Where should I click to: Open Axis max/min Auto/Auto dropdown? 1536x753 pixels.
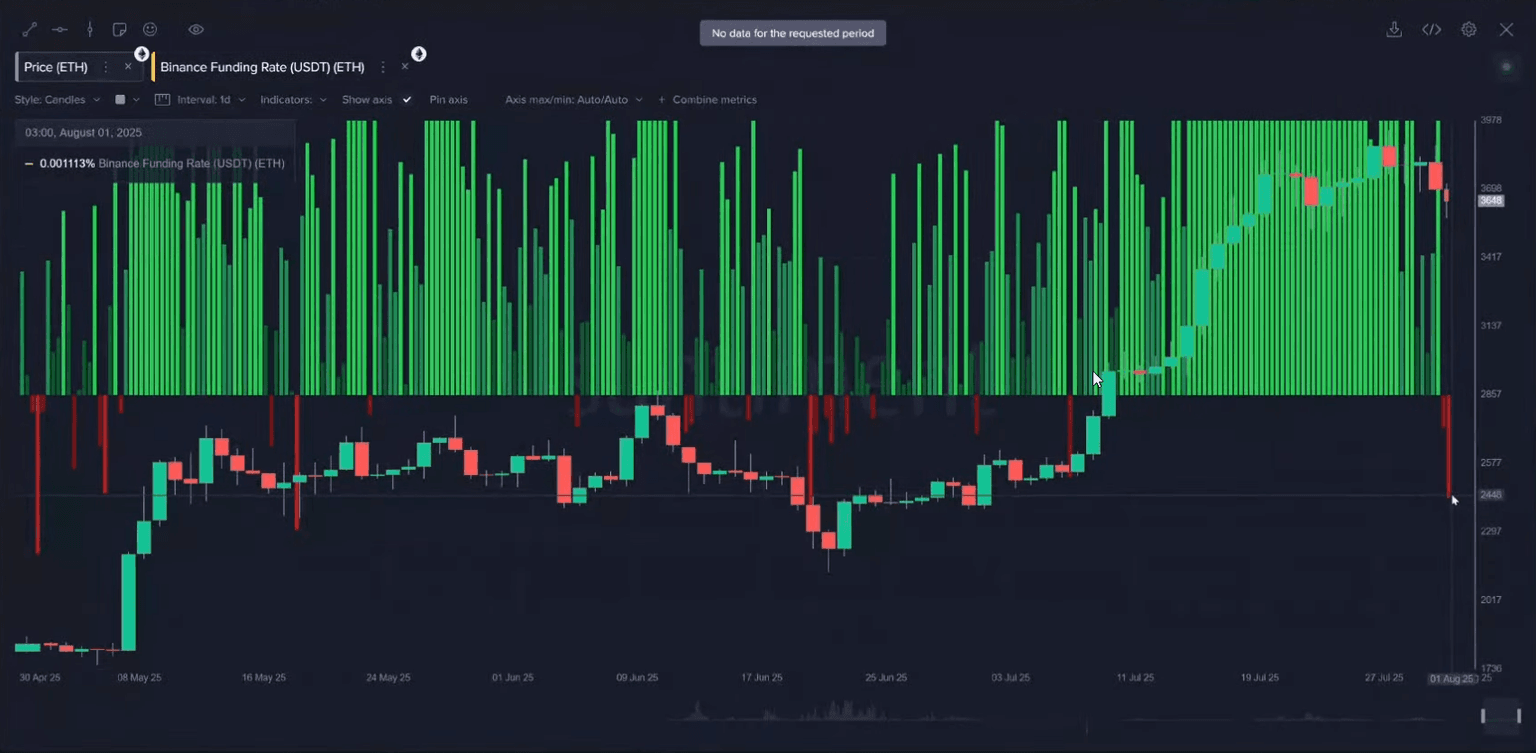tap(573, 100)
